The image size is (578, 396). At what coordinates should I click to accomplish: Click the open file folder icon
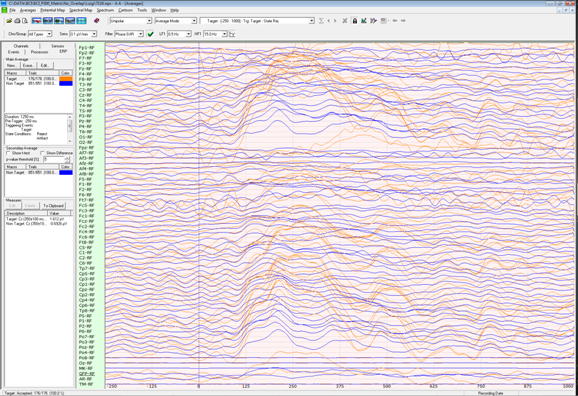[x=9, y=21]
